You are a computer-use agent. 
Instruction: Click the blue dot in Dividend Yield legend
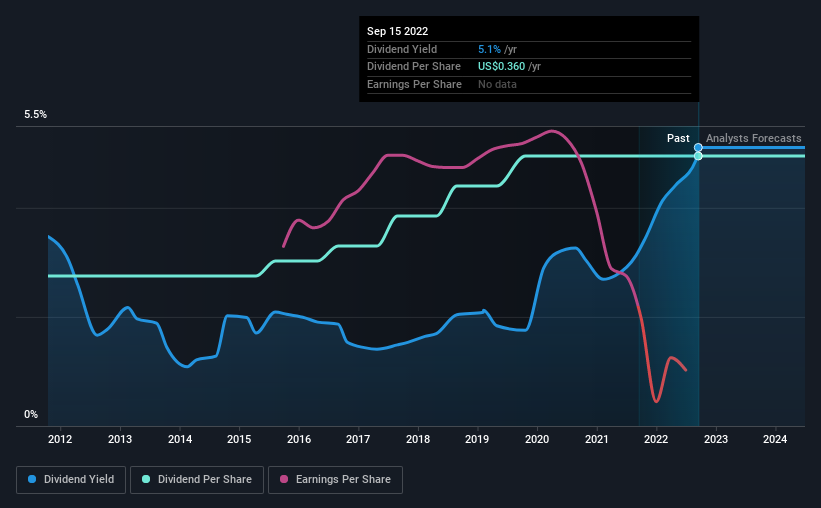pyautogui.click(x=32, y=479)
